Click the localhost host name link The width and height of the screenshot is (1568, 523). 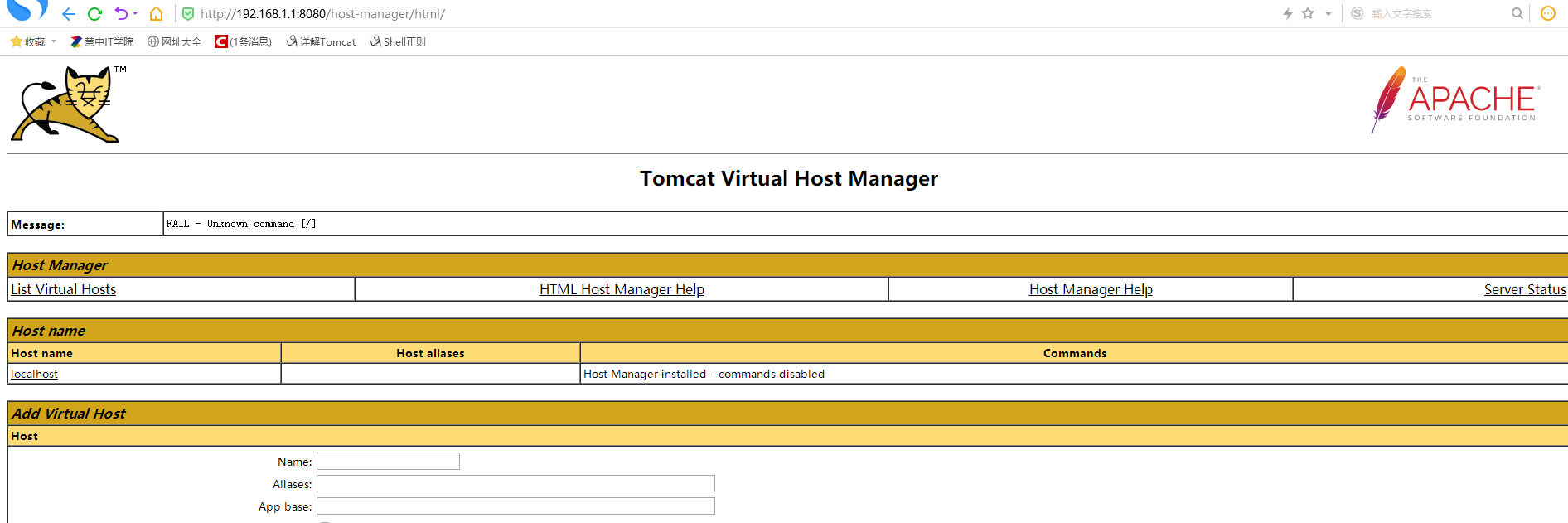coord(35,374)
